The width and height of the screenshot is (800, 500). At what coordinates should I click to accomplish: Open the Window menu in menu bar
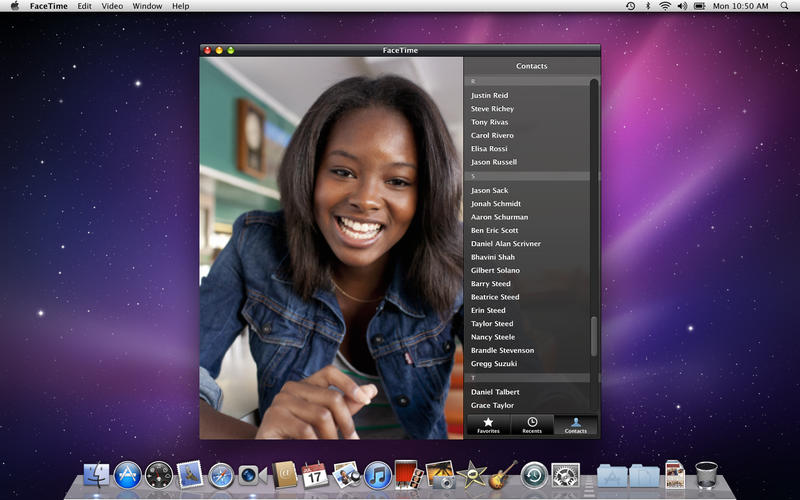[147, 6]
